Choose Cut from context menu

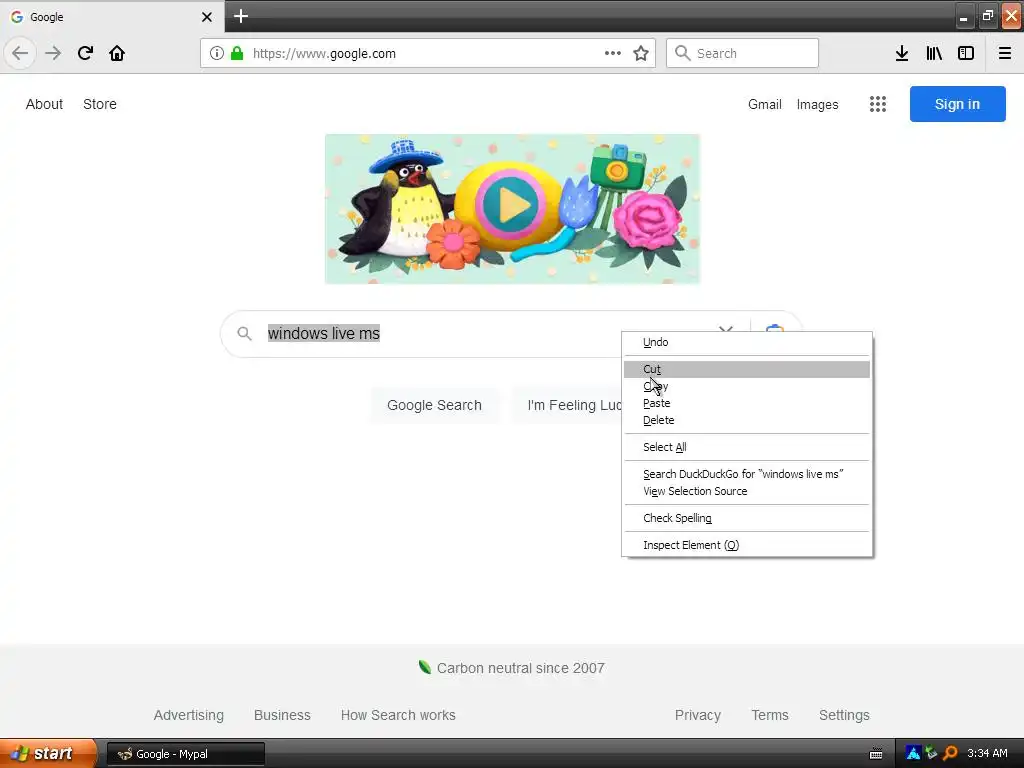coord(746,370)
